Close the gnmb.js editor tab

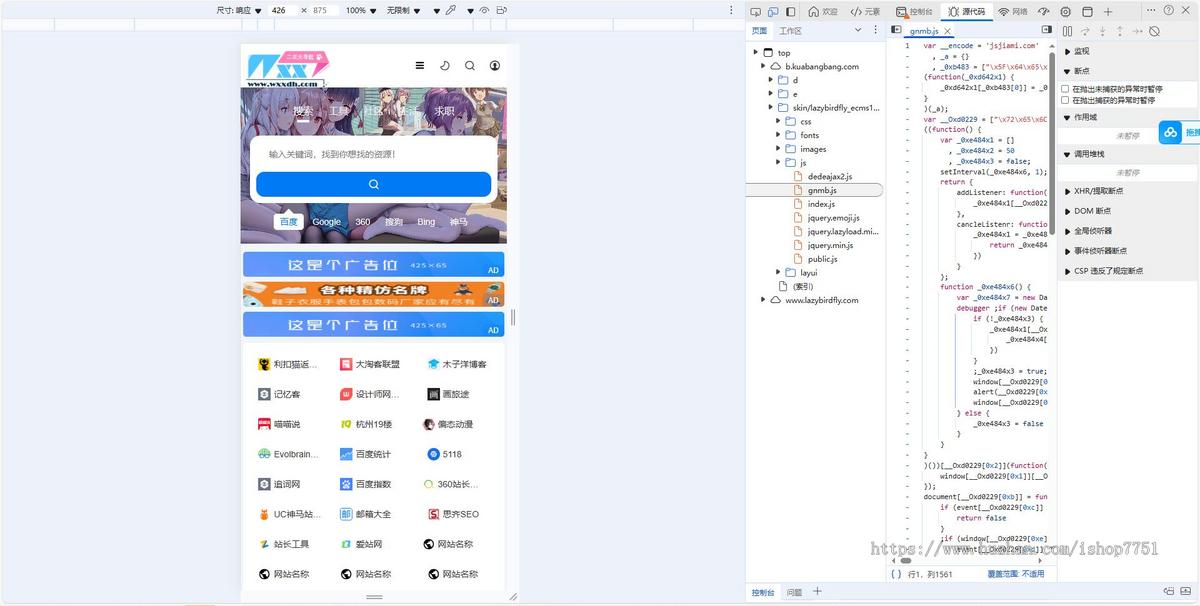click(x=946, y=32)
